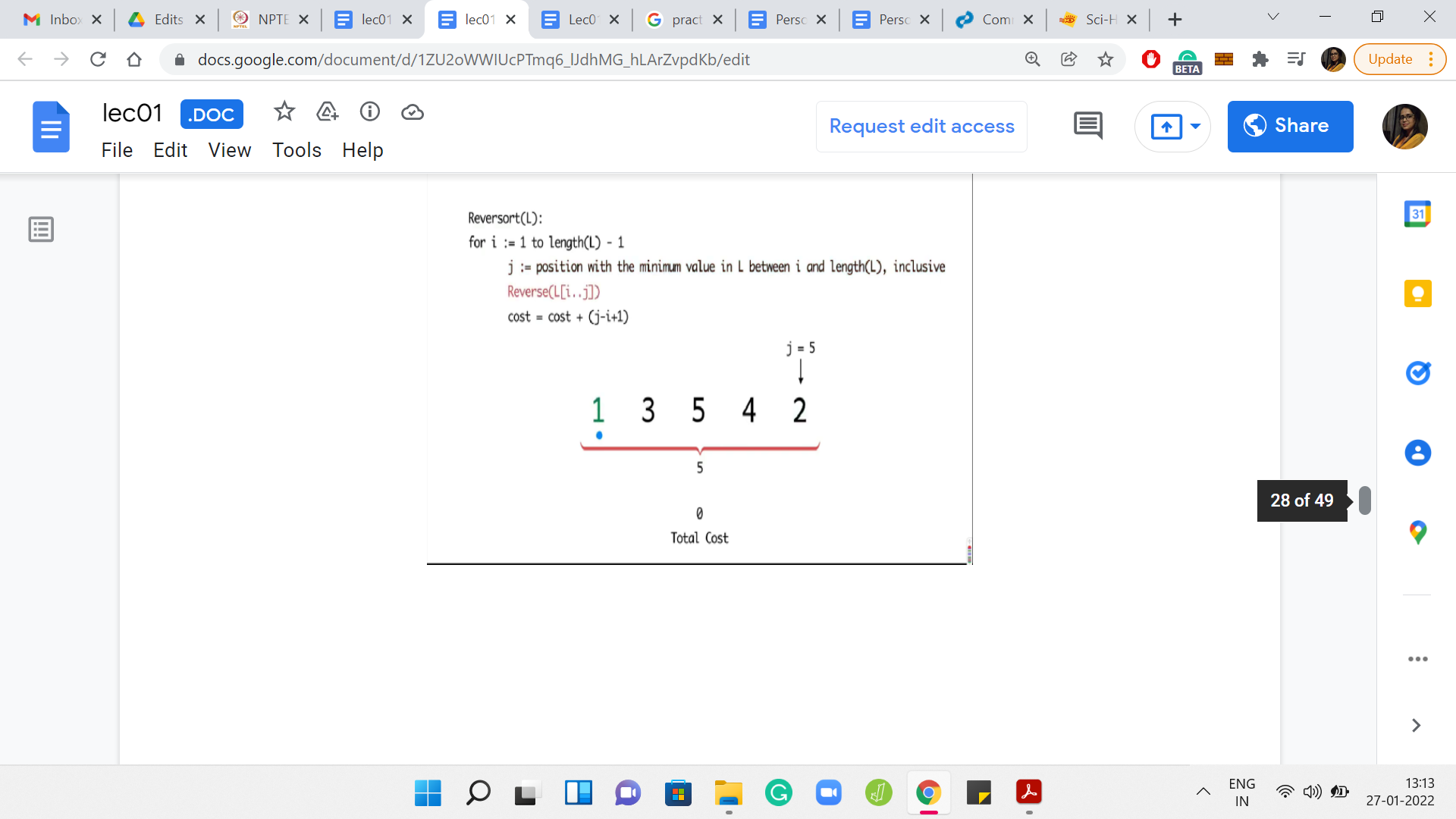This screenshot has width=1456, height=819.
Task: Click Request edit access button
Action: tap(921, 126)
